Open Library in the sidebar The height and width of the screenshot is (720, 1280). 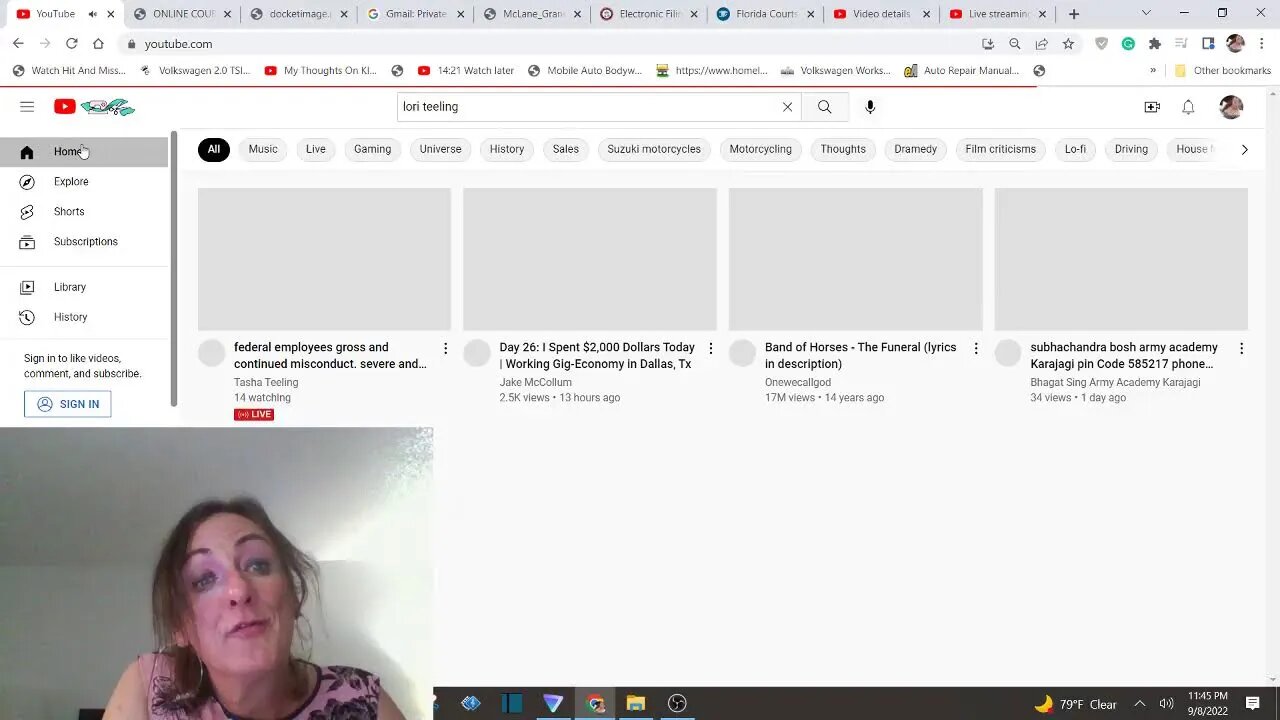[84, 287]
